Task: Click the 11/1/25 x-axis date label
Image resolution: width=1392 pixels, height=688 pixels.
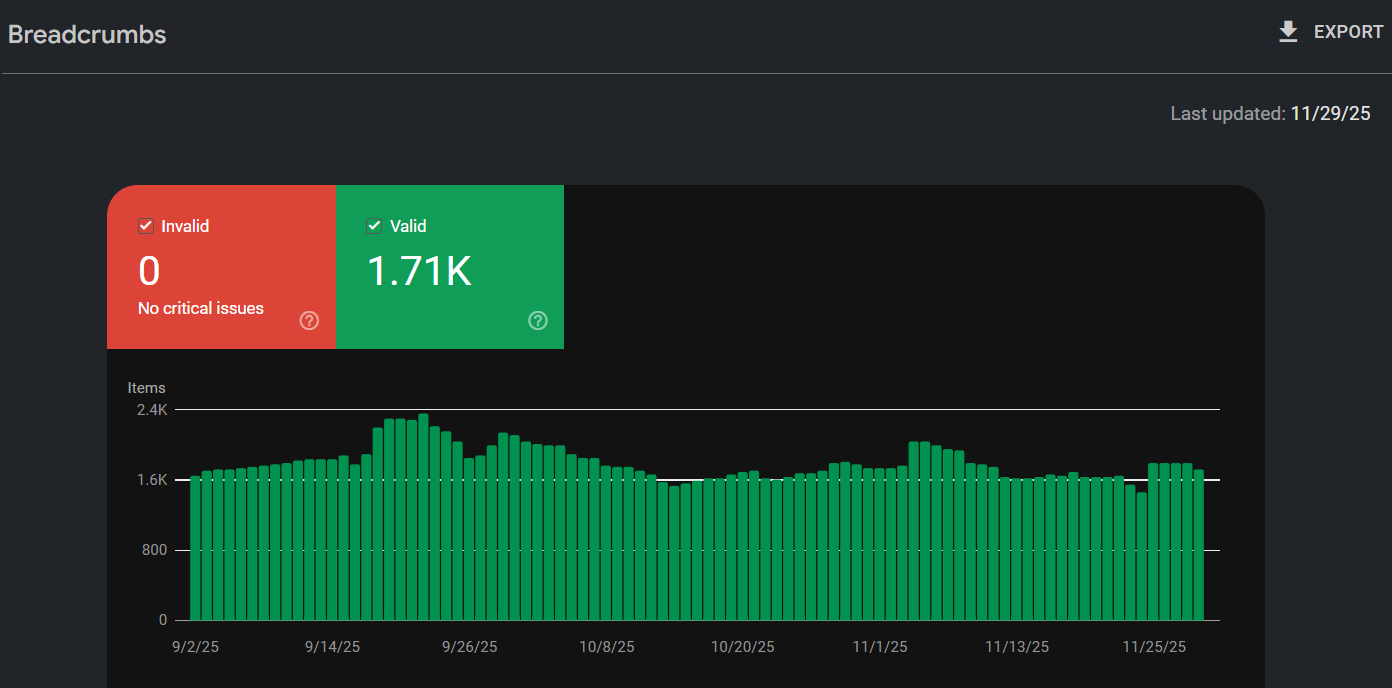Action: pos(880,647)
